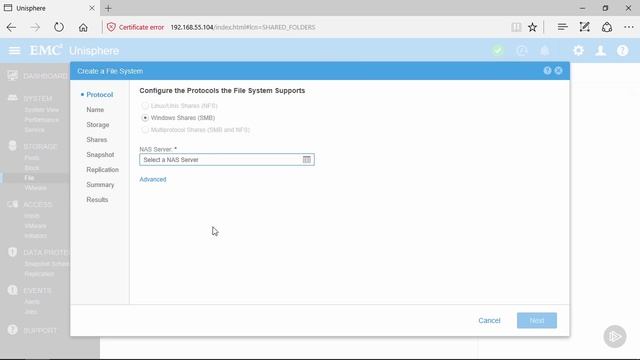Open System View in sidebar
Image resolution: width=640 pixels, height=360 pixels.
(x=42, y=110)
